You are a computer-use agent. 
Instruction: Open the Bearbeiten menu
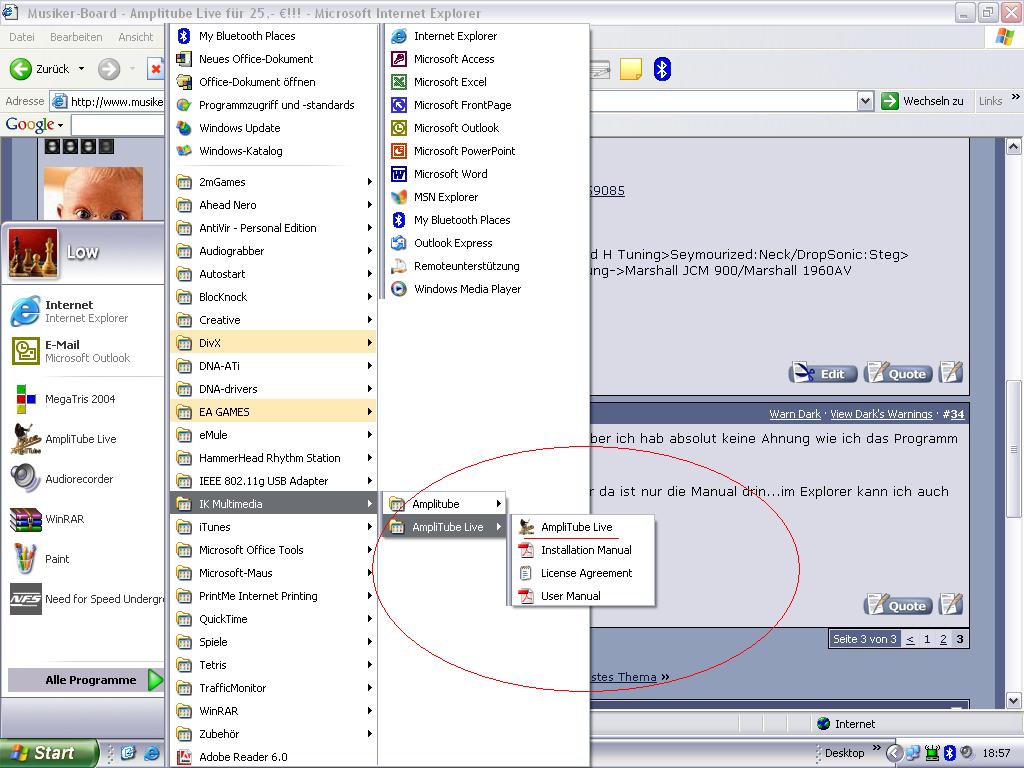point(76,37)
